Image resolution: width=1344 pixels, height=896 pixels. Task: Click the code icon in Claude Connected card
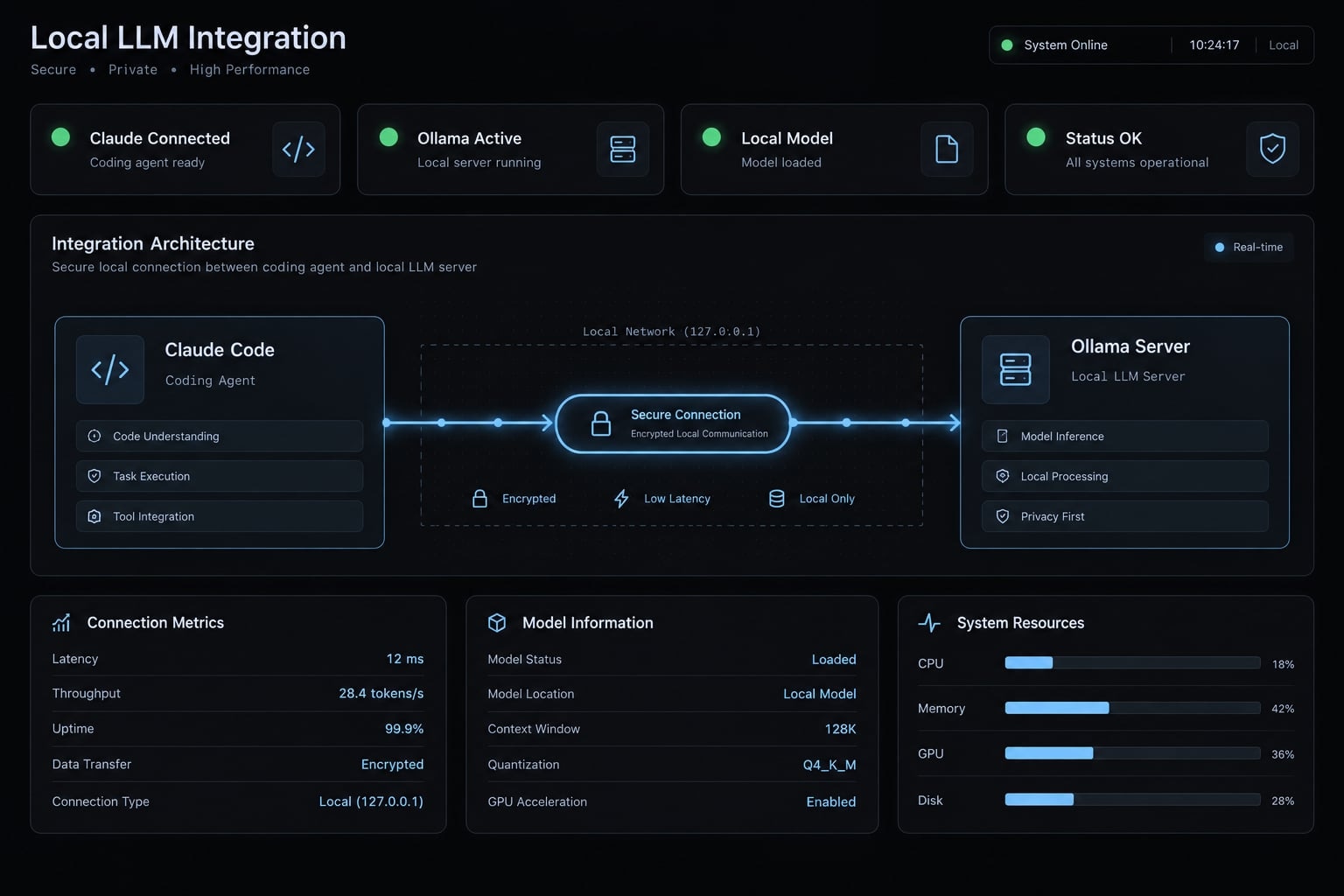[298, 150]
